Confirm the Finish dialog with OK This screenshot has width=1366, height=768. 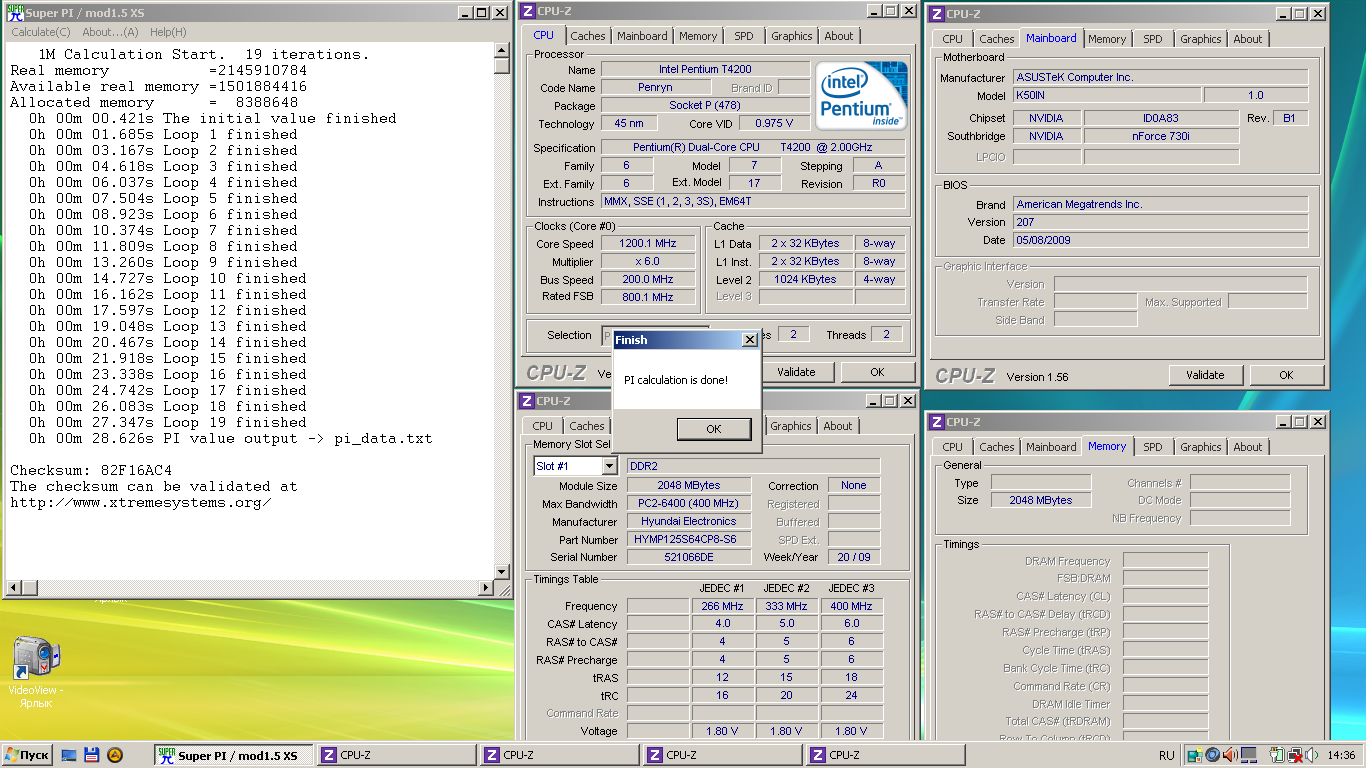[x=713, y=428]
